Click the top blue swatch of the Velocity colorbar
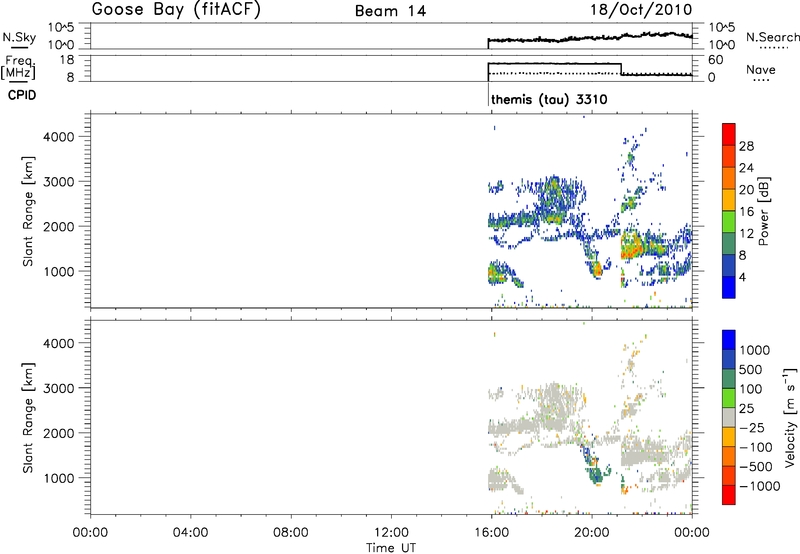800x554 pixels. pos(729,340)
